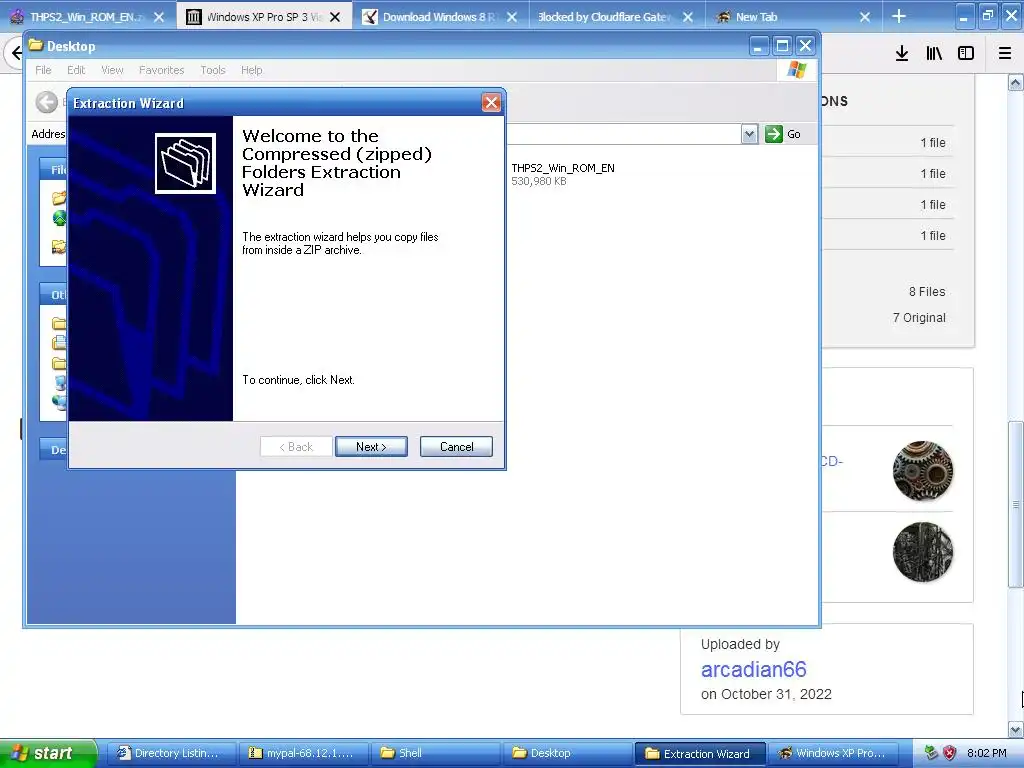Viewport: 1024px width, 768px height.
Task: Close the New Tab browser tab
Action: [865, 17]
